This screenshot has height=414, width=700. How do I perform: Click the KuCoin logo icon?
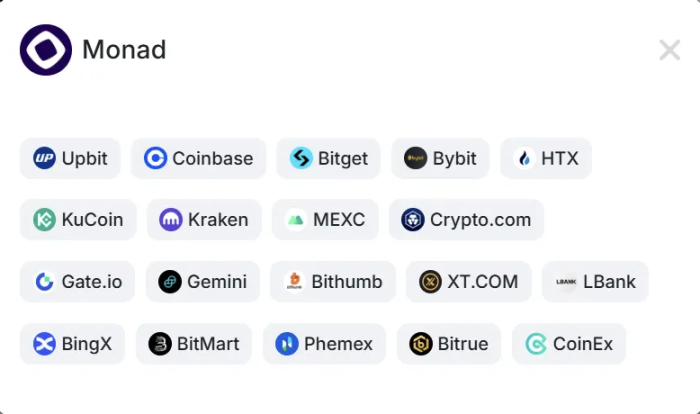tap(44, 220)
